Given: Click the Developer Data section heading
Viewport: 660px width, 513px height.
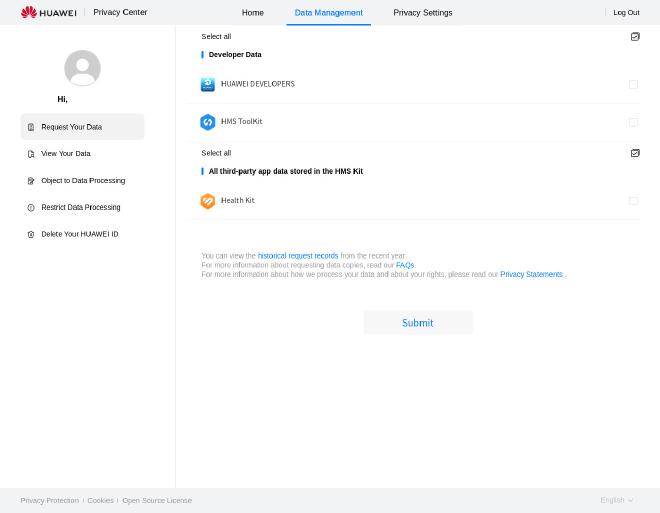Looking at the screenshot, I should (x=235, y=55).
